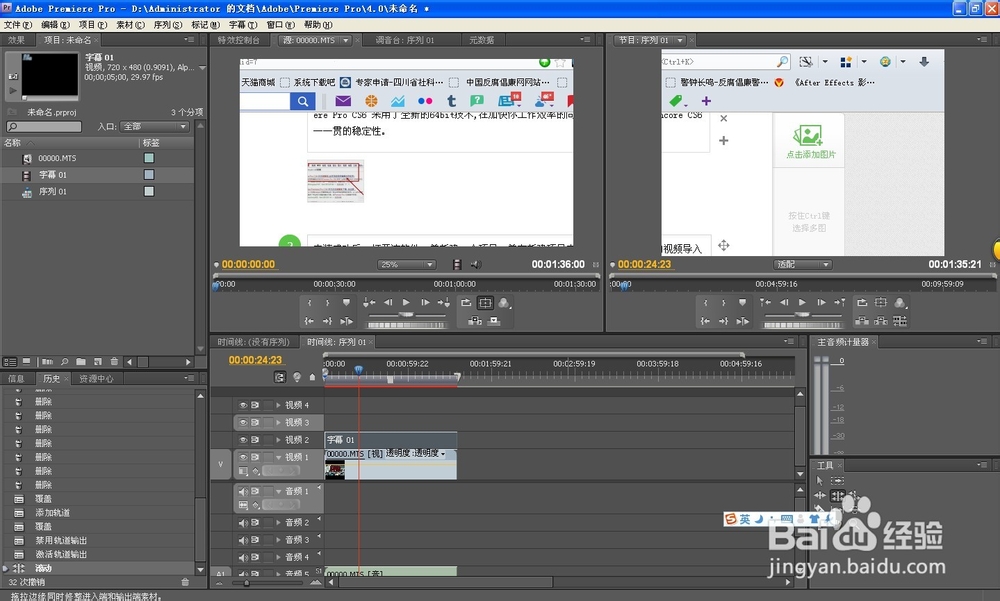Create a new bin in Project panel

[81, 362]
